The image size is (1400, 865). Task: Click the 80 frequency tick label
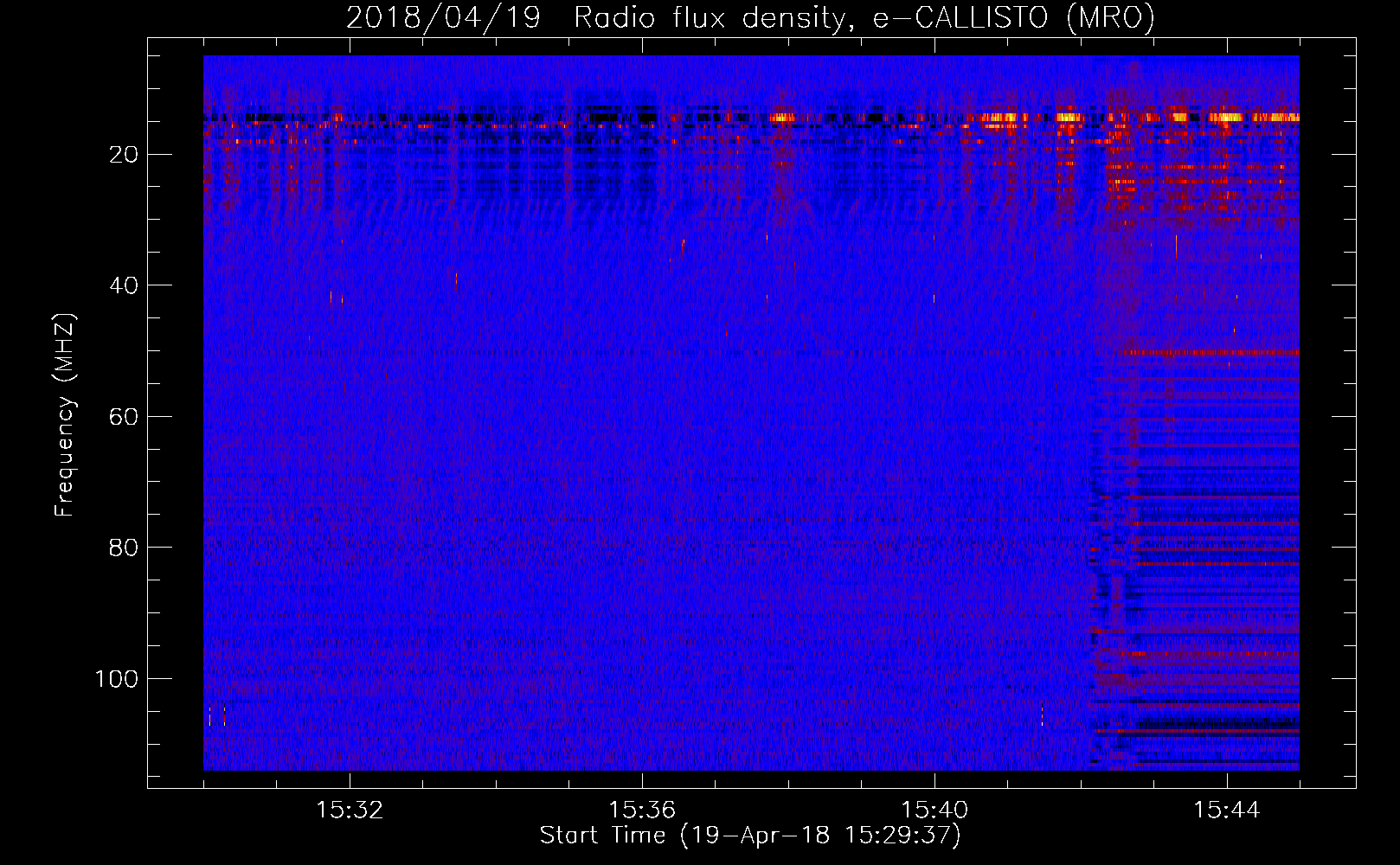coord(124,548)
